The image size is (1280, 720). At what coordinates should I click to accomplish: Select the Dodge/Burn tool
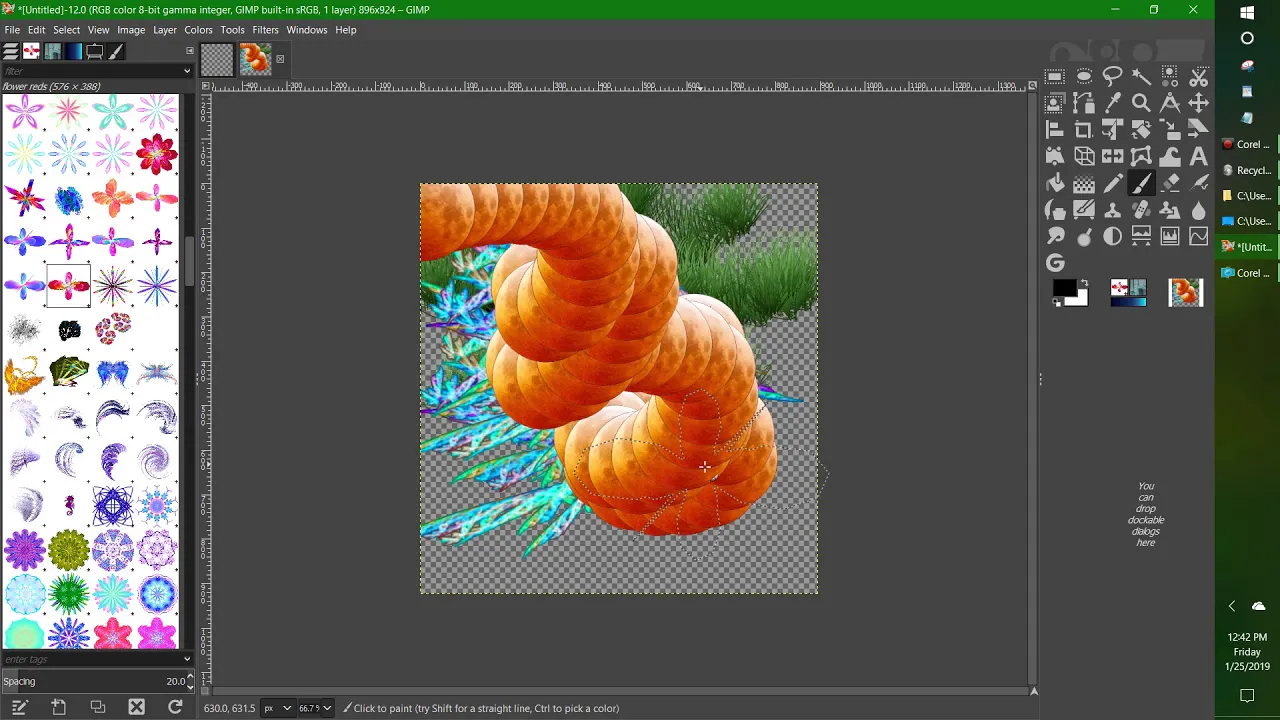pos(1084,237)
